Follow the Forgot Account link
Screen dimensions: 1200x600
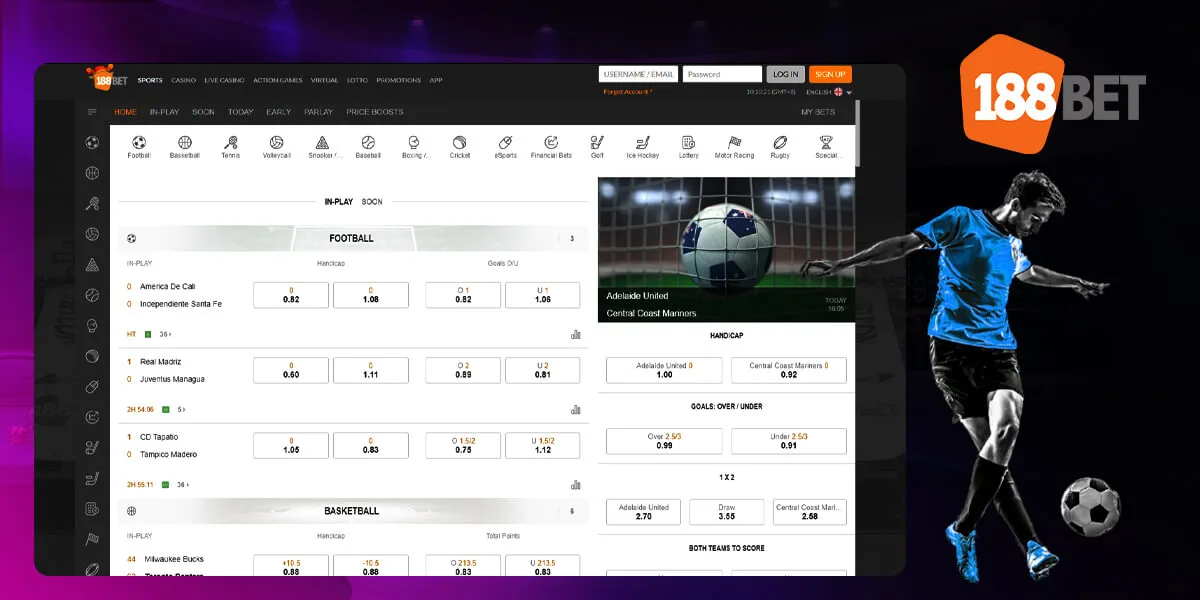(627, 92)
